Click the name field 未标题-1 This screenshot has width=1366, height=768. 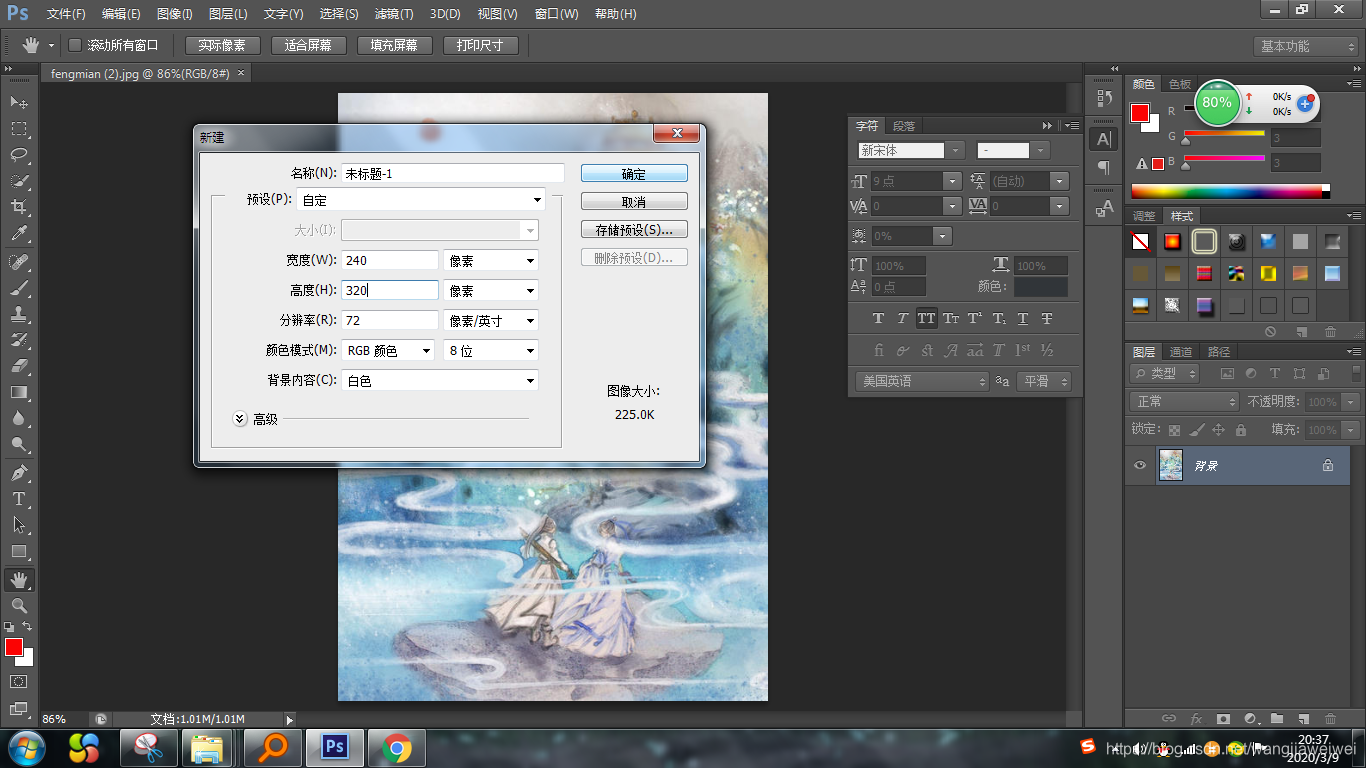tap(453, 174)
